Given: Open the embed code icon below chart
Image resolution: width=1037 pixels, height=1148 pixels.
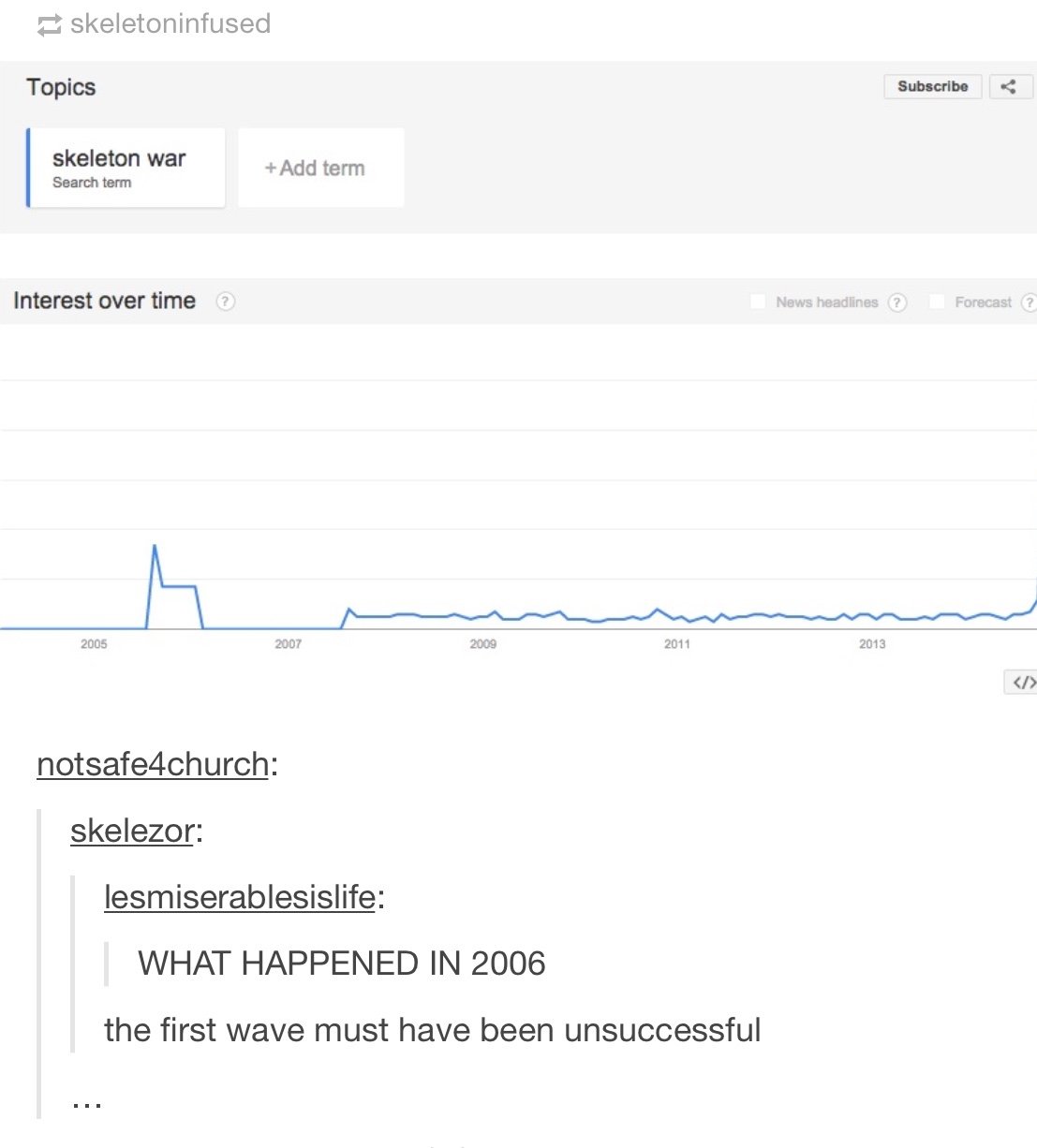Looking at the screenshot, I should (1022, 683).
